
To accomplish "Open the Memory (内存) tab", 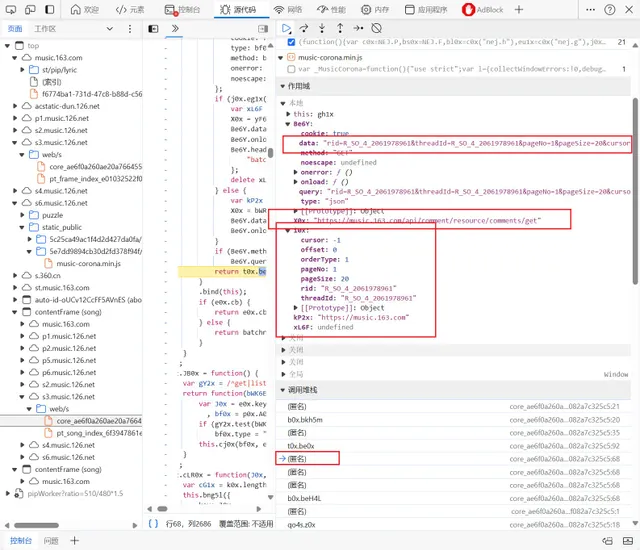I will tap(375, 9).
